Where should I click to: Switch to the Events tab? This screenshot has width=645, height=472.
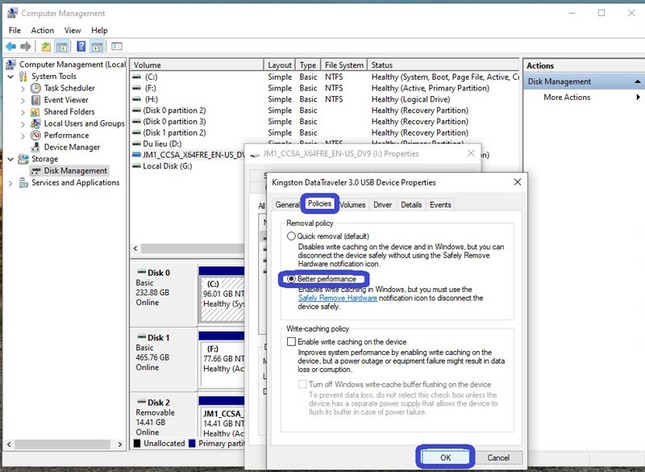(x=440, y=205)
